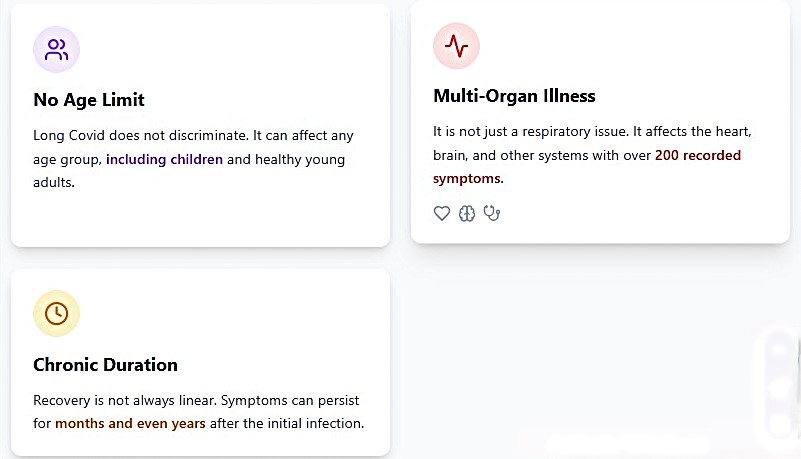Click the highlighted "200 recorded symptoms" text

698,156
